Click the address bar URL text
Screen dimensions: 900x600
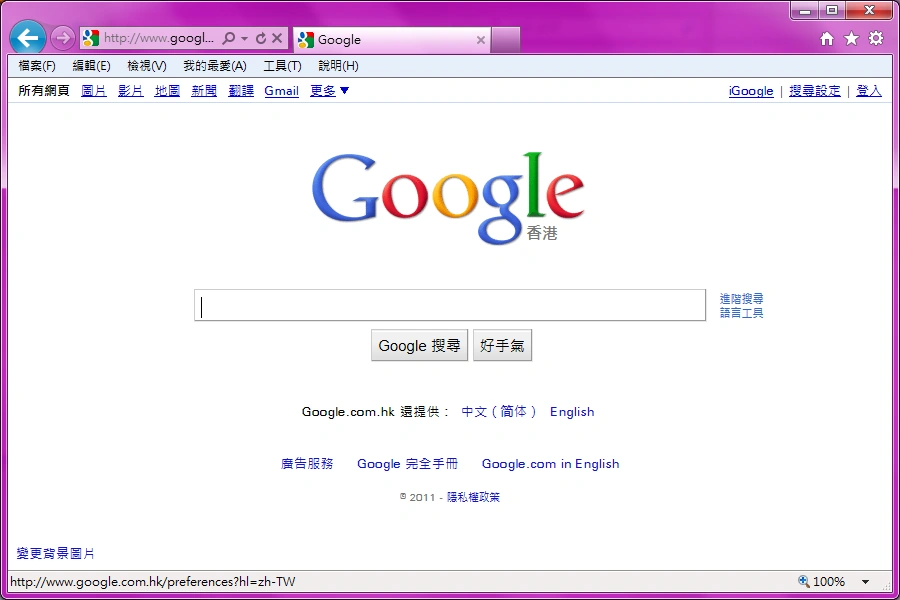[x=158, y=38]
